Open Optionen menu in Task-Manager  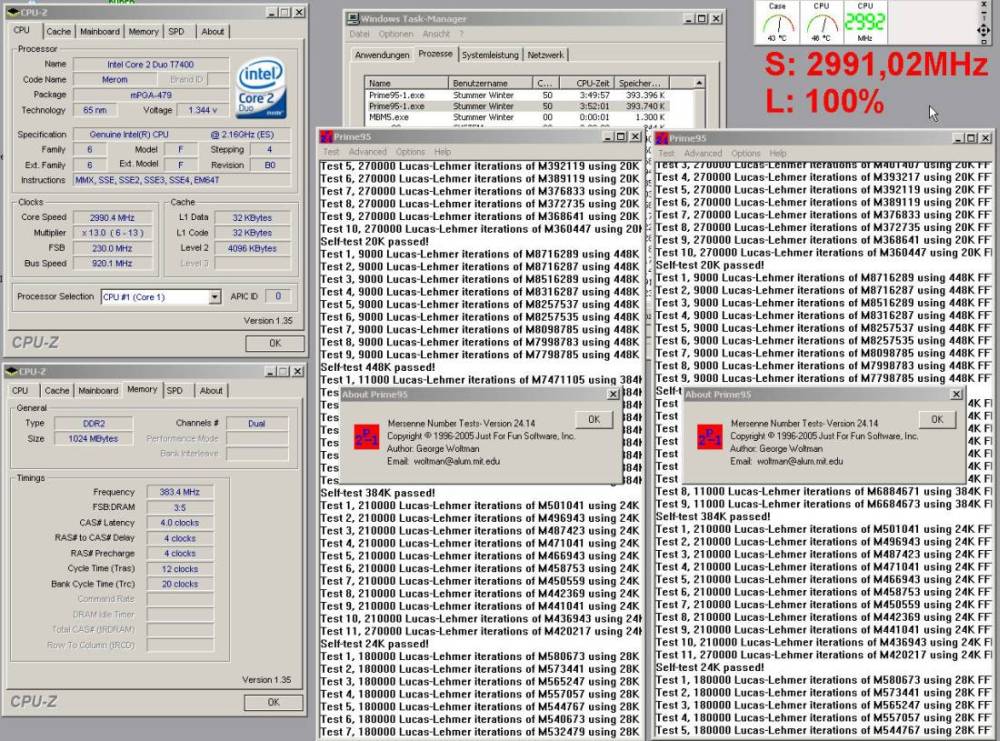pyautogui.click(x=395, y=34)
